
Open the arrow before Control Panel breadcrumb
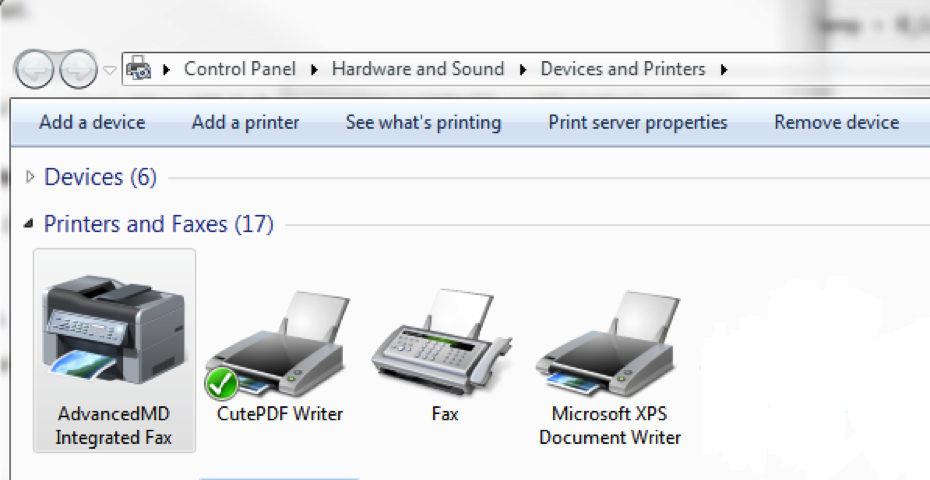[167, 69]
